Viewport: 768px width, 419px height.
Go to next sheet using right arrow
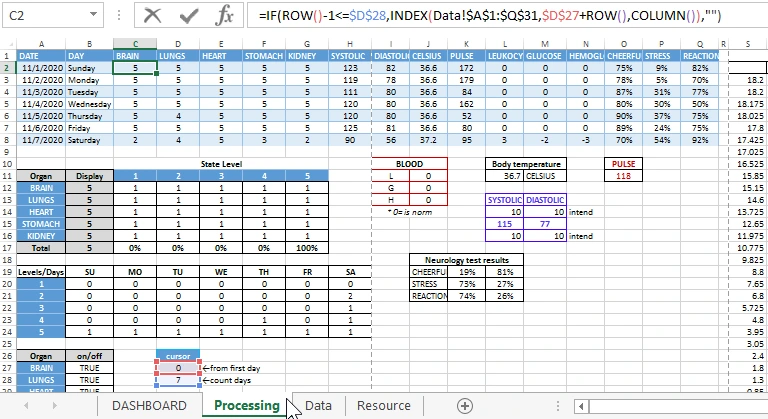54,406
